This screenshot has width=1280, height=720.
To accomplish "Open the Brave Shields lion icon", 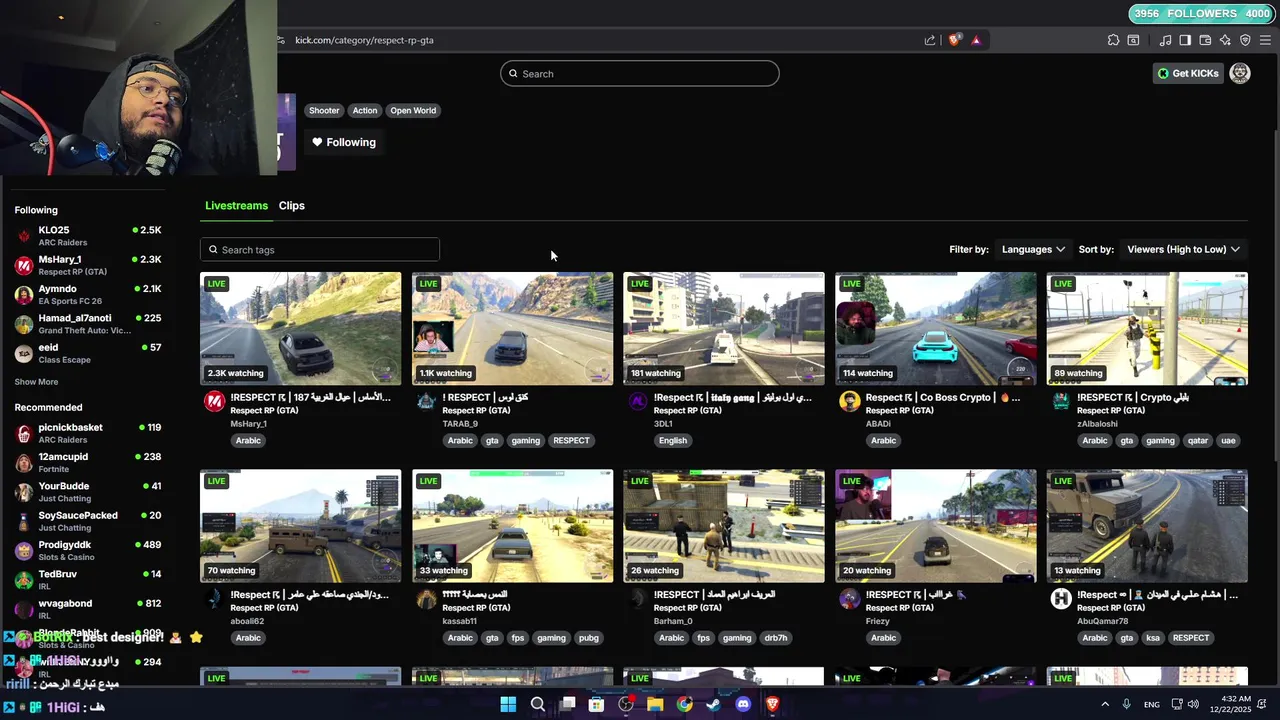I will tap(954, 40).
